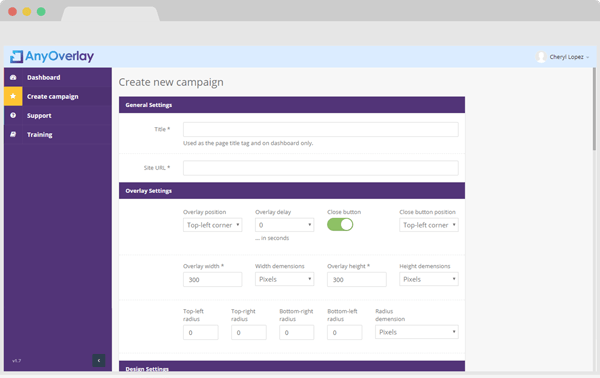
Task: Focus the Title input field
Action: tap(321, 129)
